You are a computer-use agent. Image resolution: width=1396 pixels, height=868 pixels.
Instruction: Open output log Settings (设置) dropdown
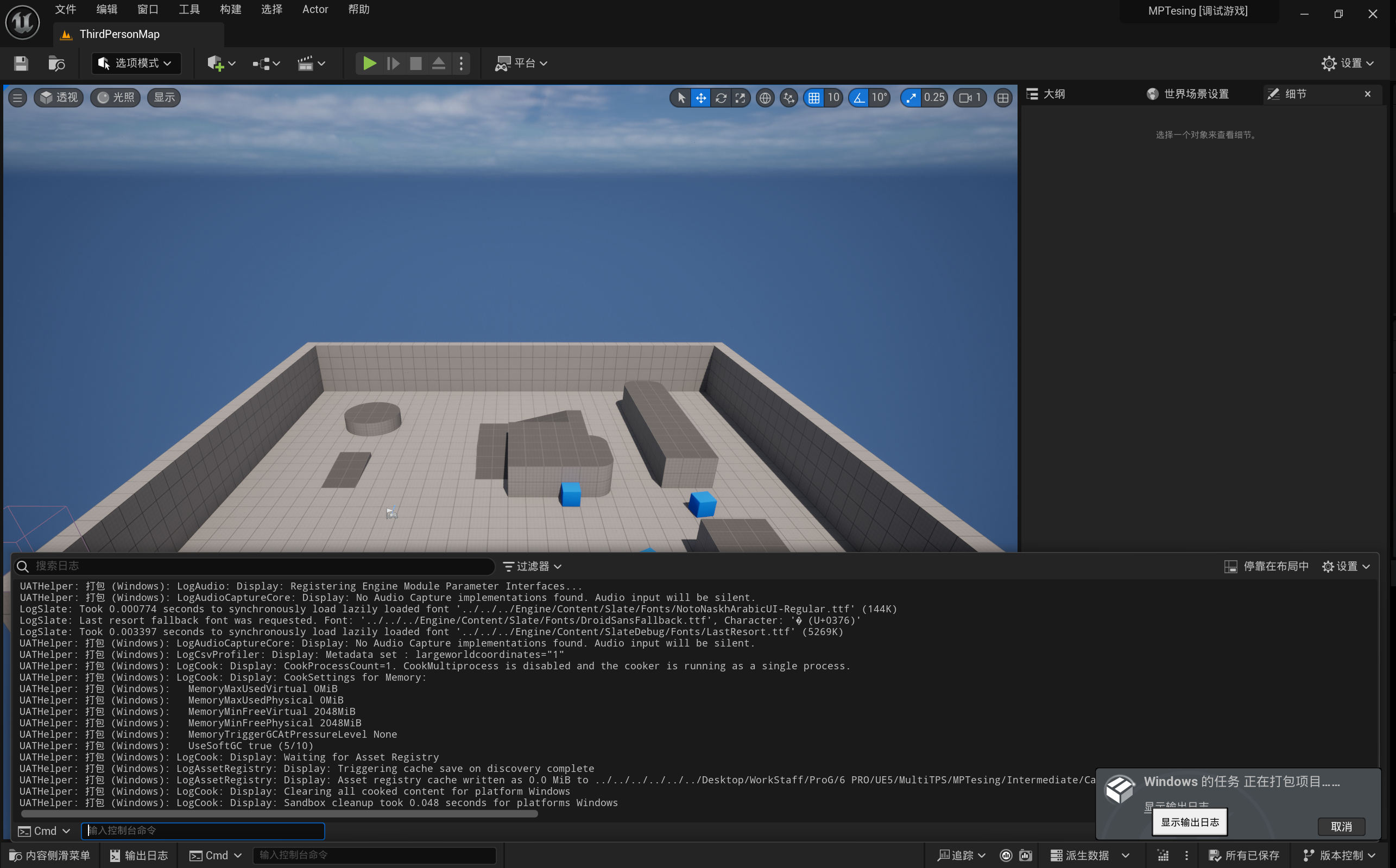[x=1346, y=567]
